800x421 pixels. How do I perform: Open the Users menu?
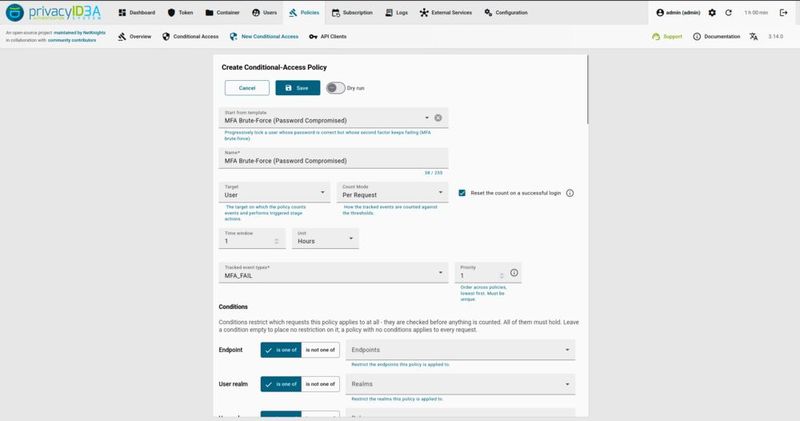point(264,13)
